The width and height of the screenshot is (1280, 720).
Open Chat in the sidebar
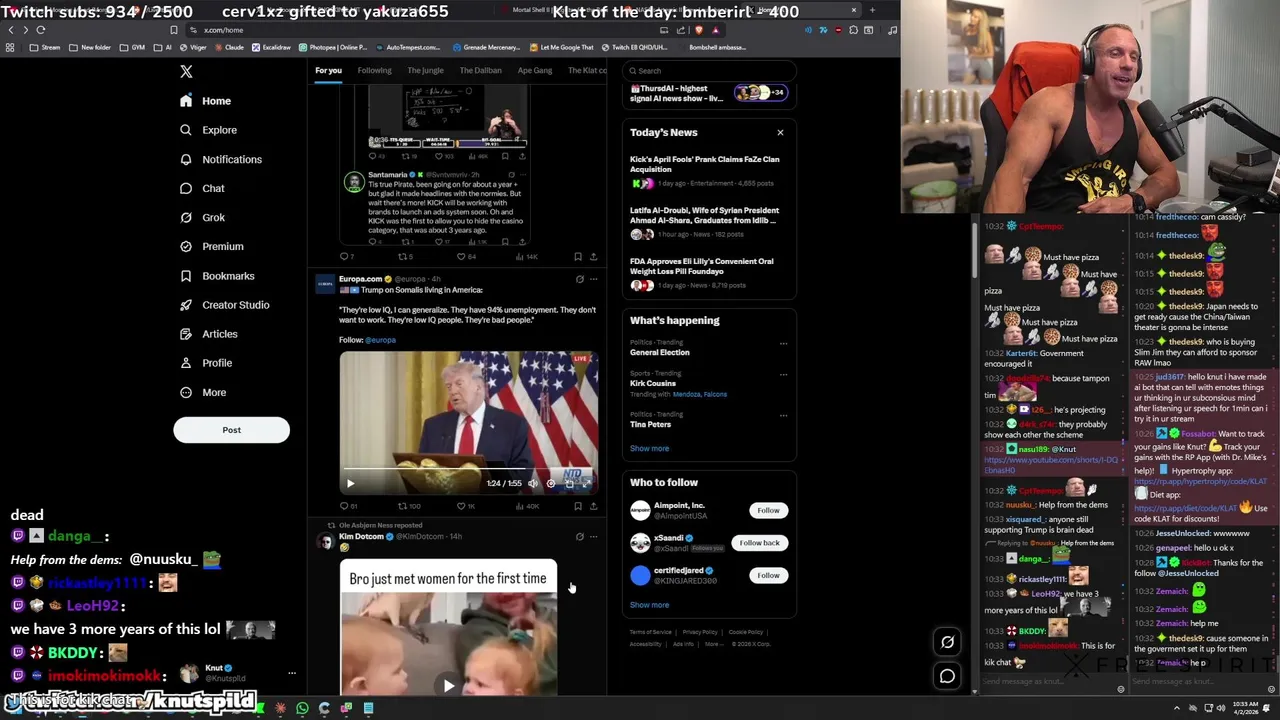coord(202,188)
